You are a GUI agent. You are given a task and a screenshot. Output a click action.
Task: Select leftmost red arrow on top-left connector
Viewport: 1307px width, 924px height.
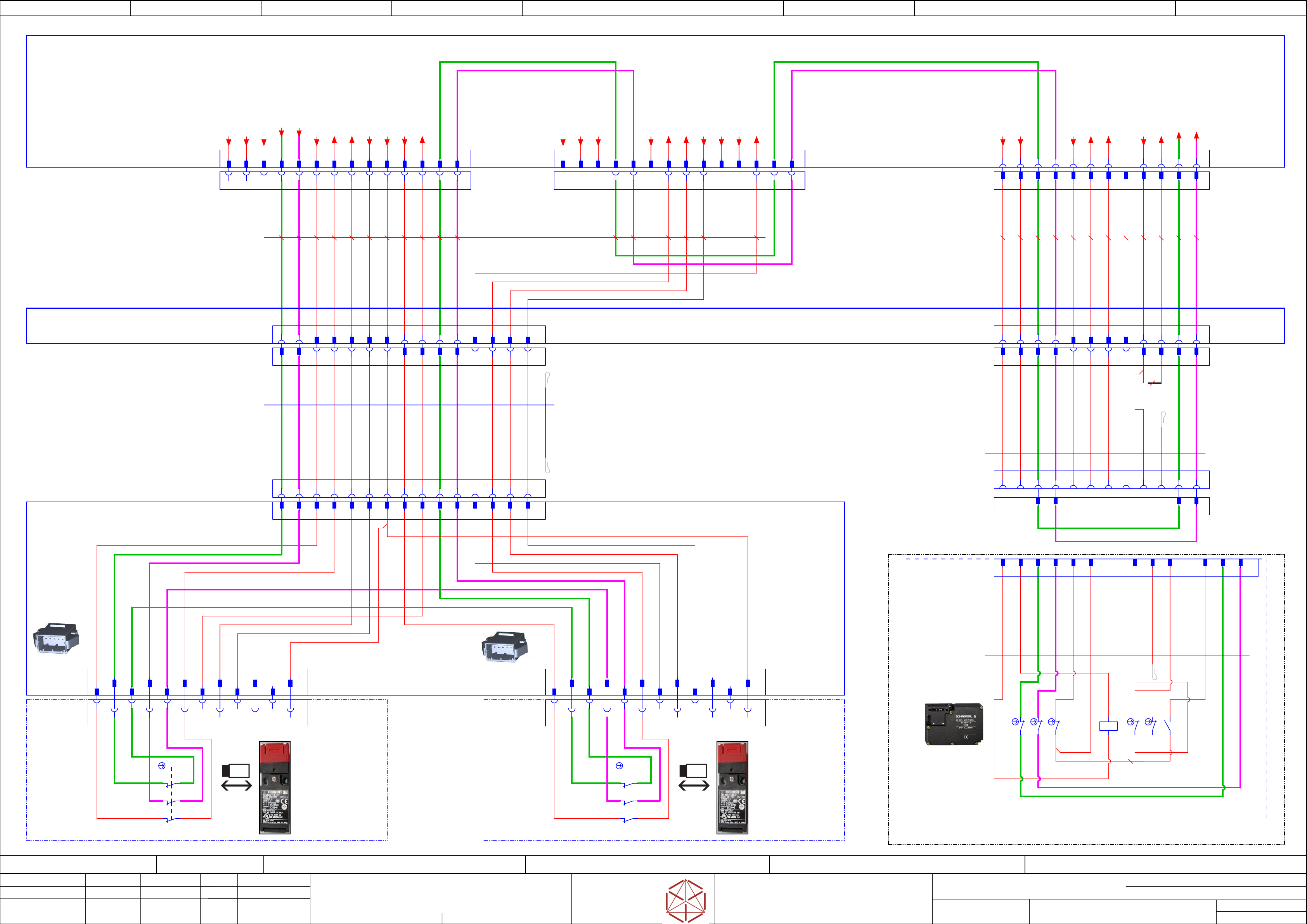click(x=229, y=142)
